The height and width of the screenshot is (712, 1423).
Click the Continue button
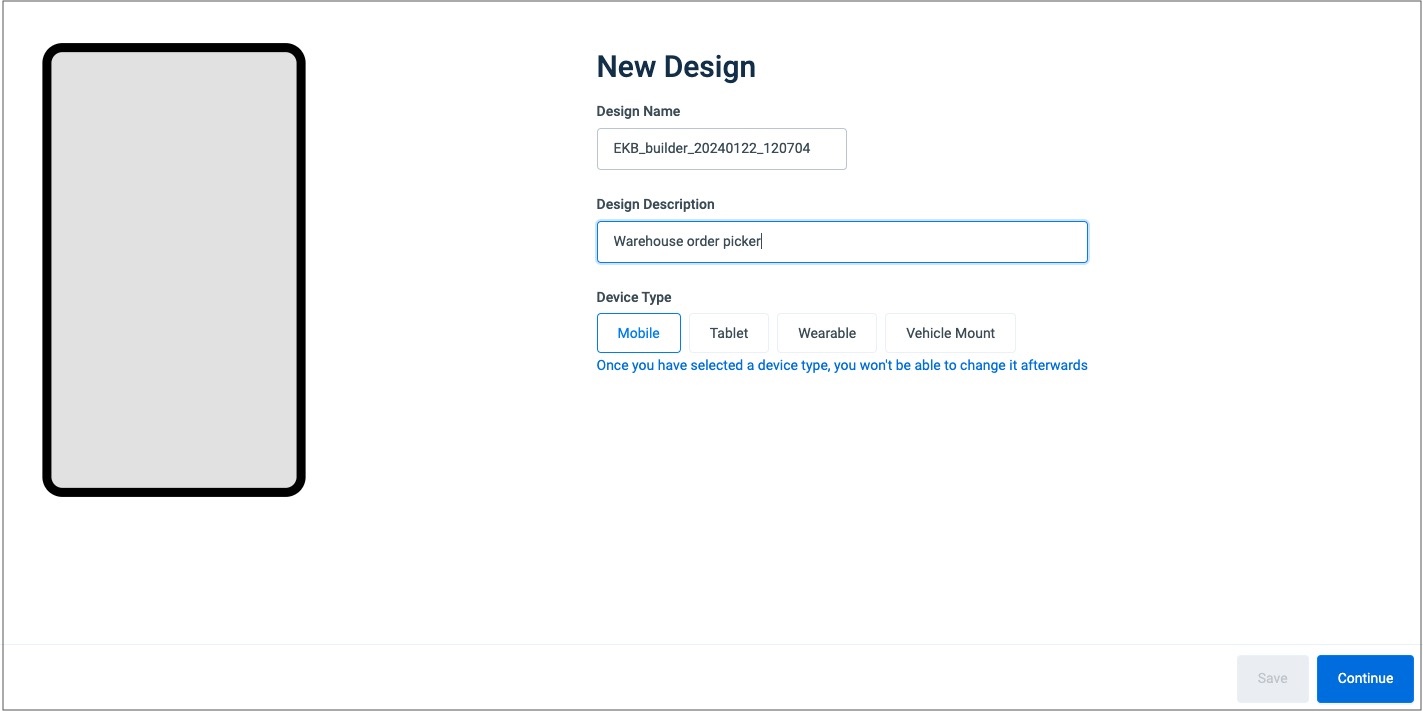coord(1364,678)
